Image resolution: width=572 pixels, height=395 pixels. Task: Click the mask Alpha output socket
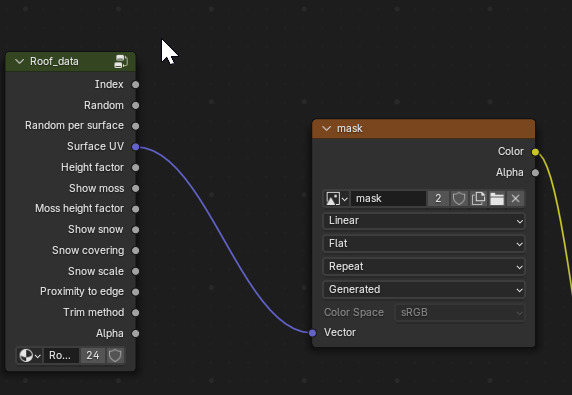pos(535,173)
